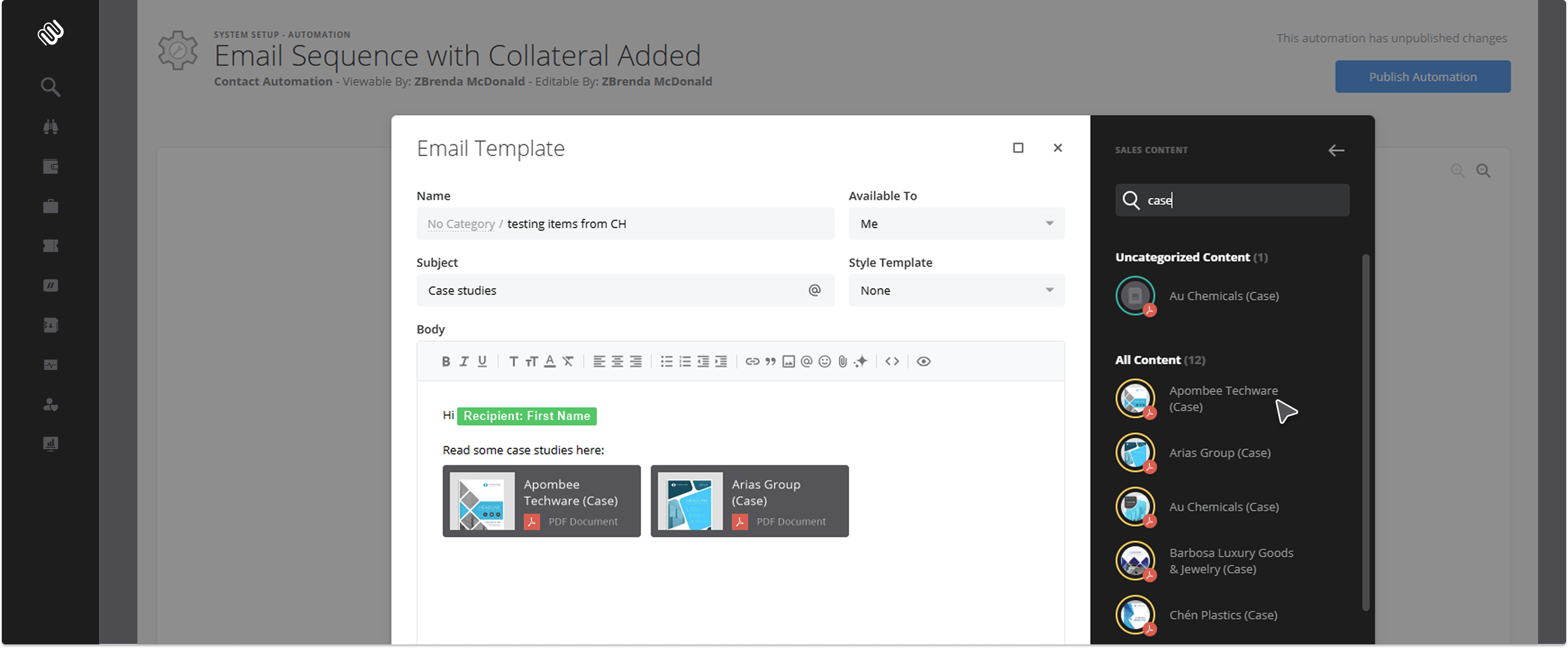Toggle the bulleted list option

667,361
